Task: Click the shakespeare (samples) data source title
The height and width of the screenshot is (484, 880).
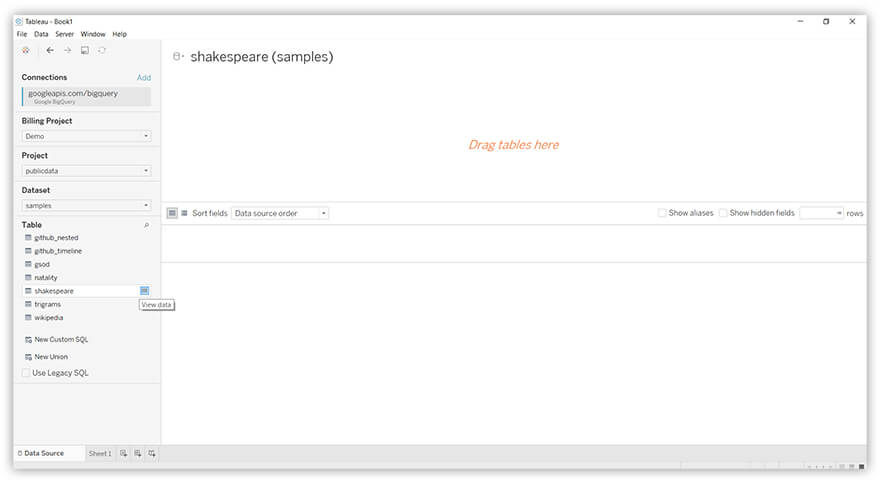Action: coord(262,57)
